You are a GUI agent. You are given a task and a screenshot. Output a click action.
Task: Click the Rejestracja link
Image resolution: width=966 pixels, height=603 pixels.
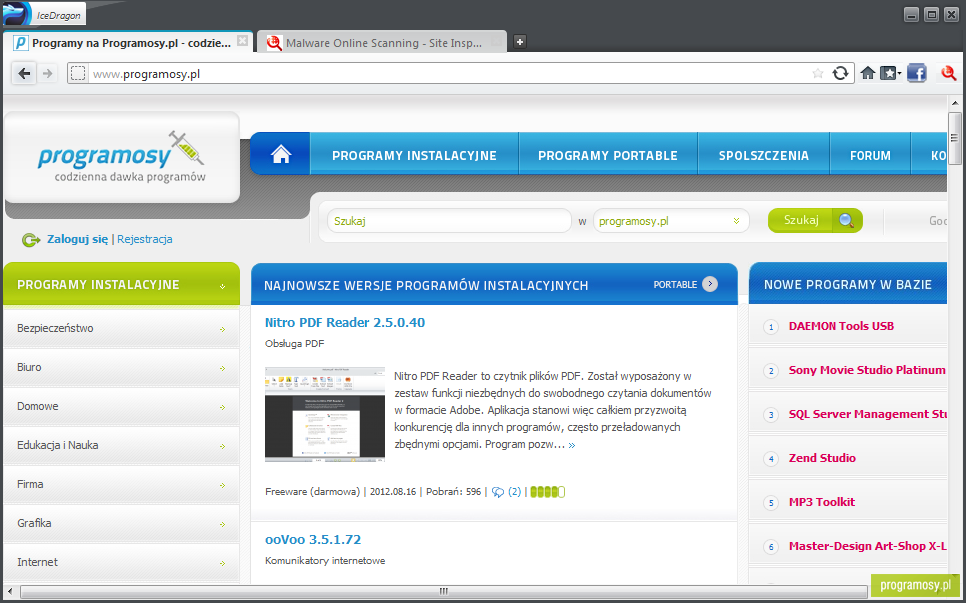[145, 239]
